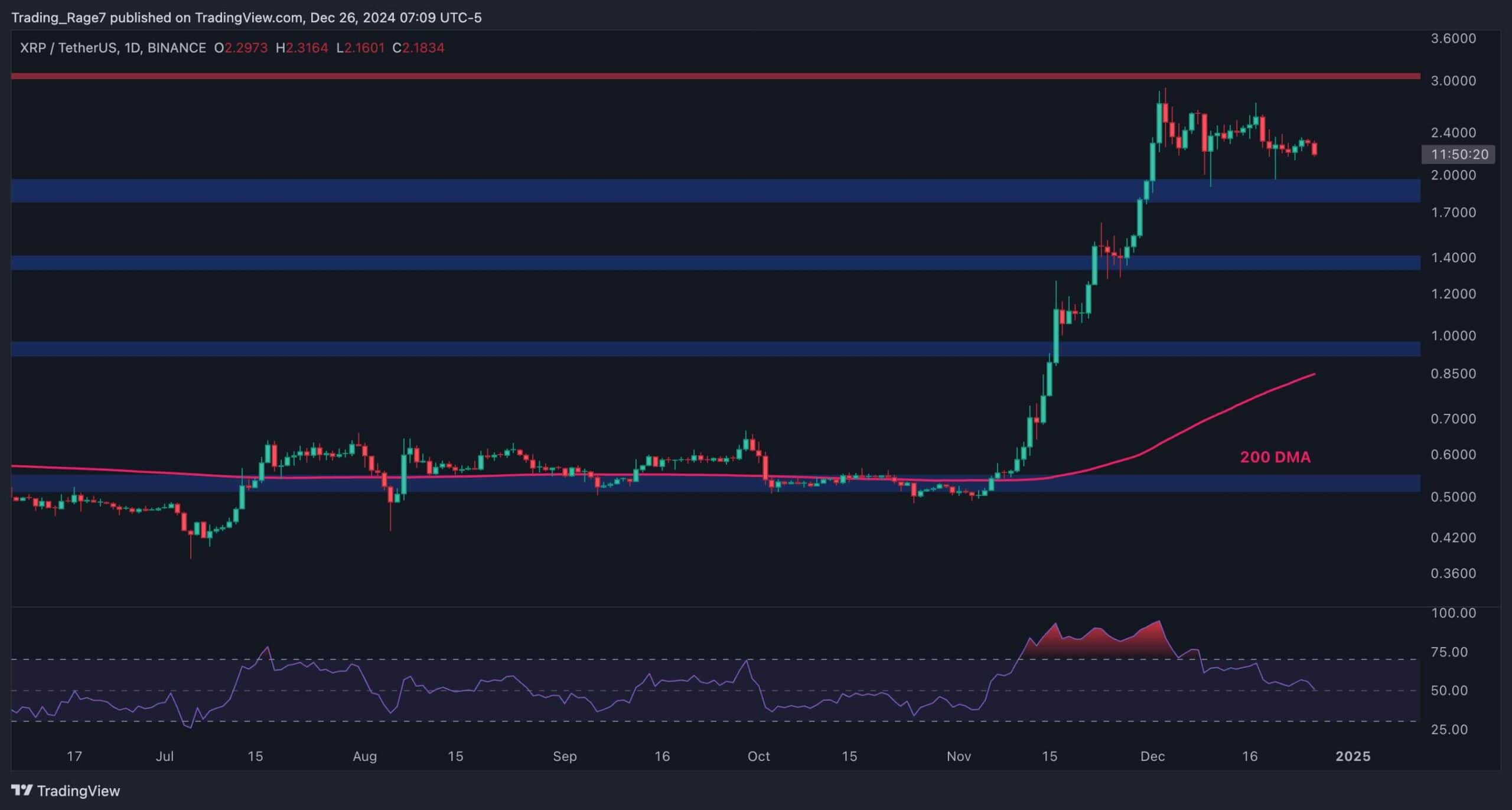Click the TradingView logo icon
Image resolution: width=1512 pixels, height=810 pixels.
(22, 791)
